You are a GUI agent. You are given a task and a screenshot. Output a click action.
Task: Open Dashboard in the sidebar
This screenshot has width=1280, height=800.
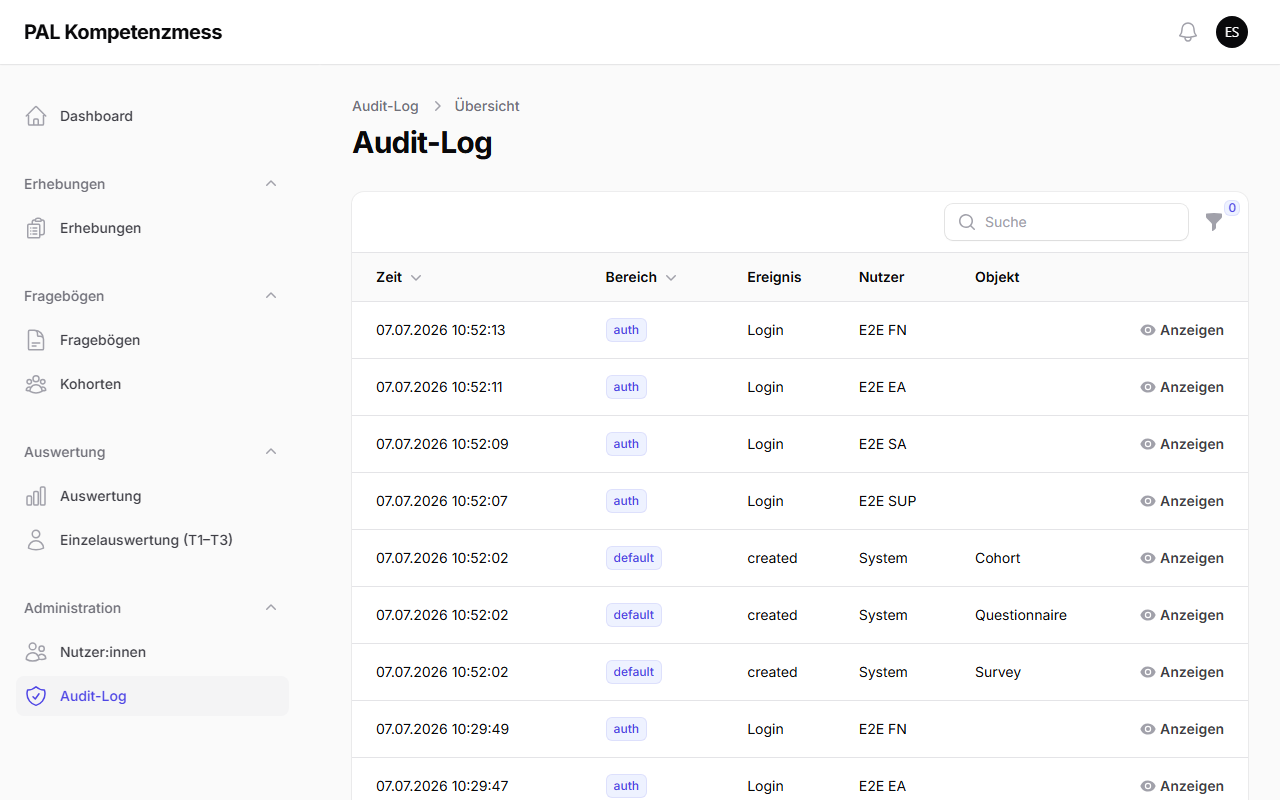[x=152, y=116]
